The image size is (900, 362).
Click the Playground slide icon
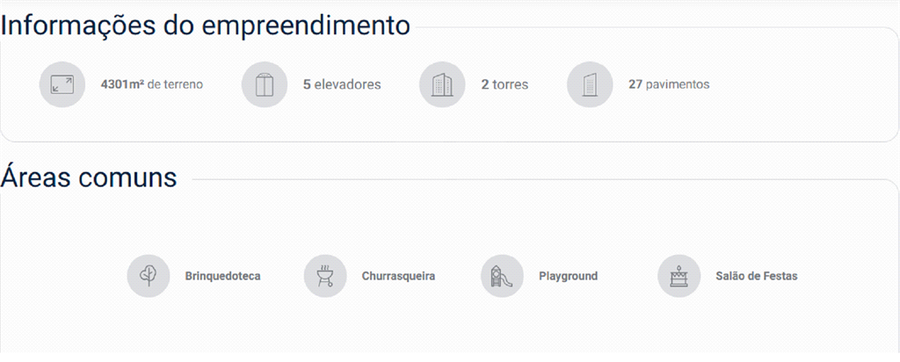(x=502, y=276)
